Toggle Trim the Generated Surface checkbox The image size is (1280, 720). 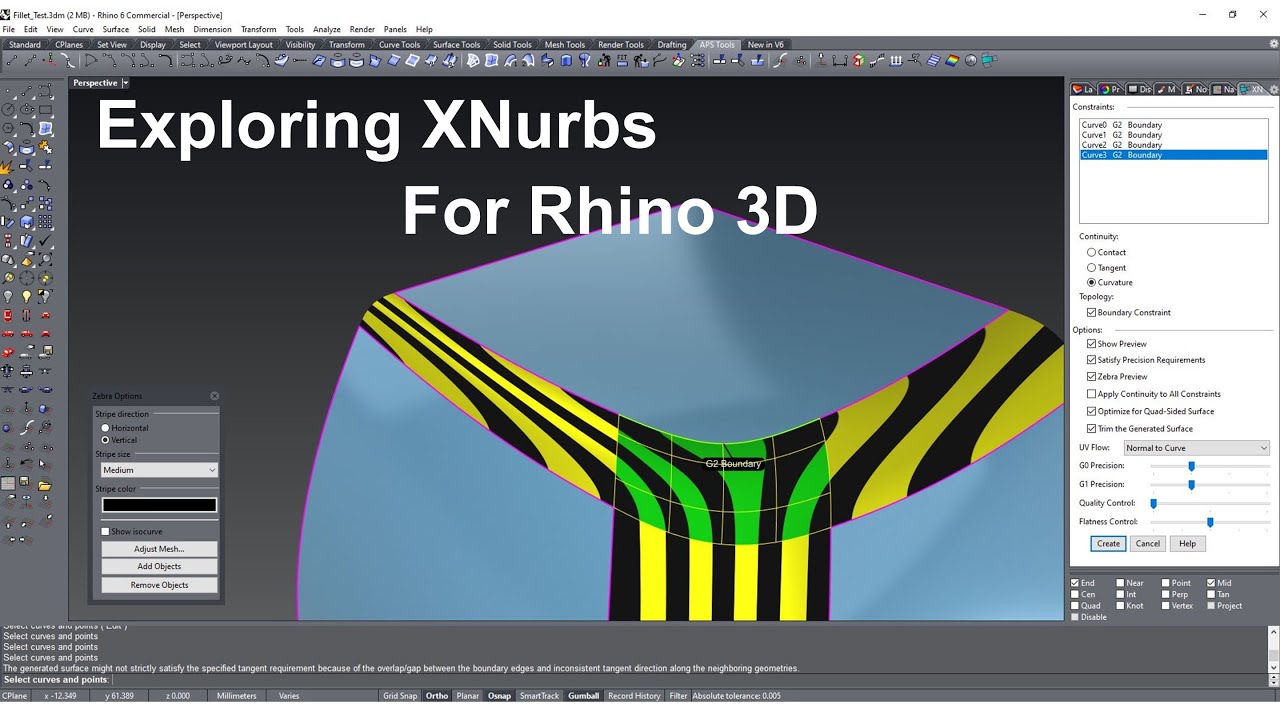[x=1092, y=428]
